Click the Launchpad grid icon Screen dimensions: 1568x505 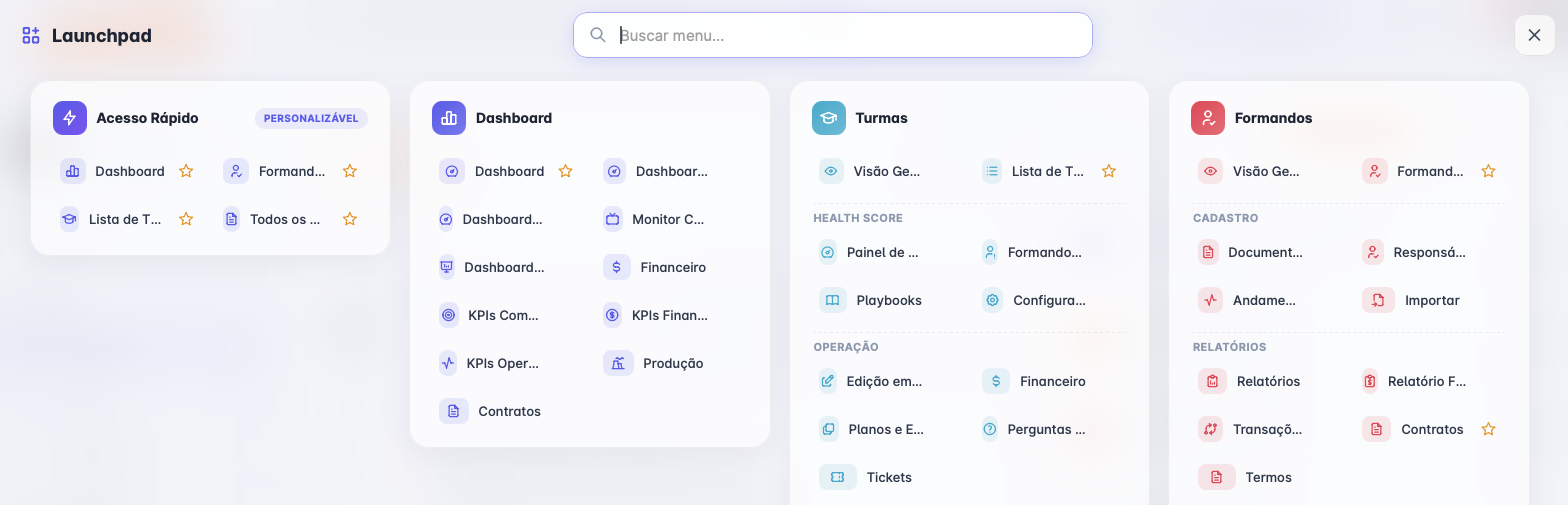(31, 36)
